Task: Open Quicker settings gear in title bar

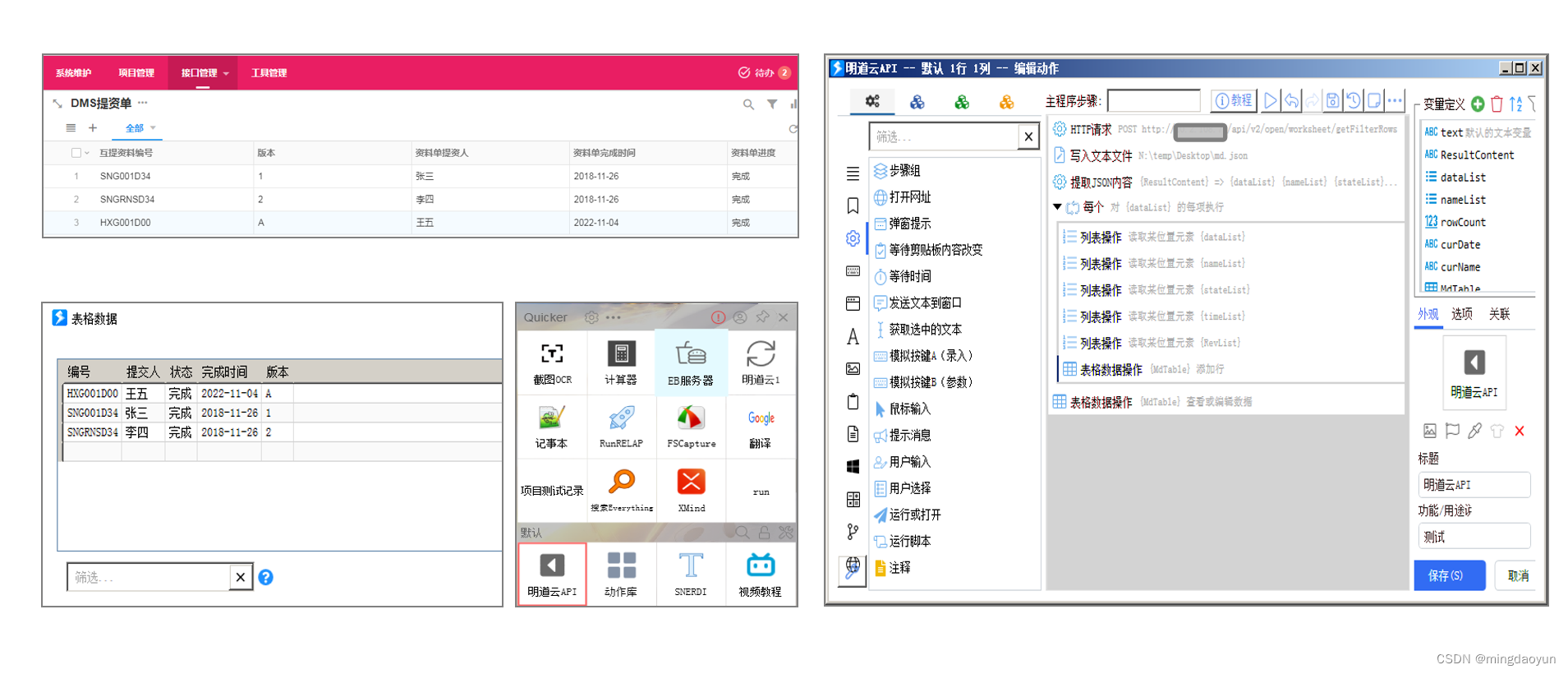Action: click(x=591, y=317)
